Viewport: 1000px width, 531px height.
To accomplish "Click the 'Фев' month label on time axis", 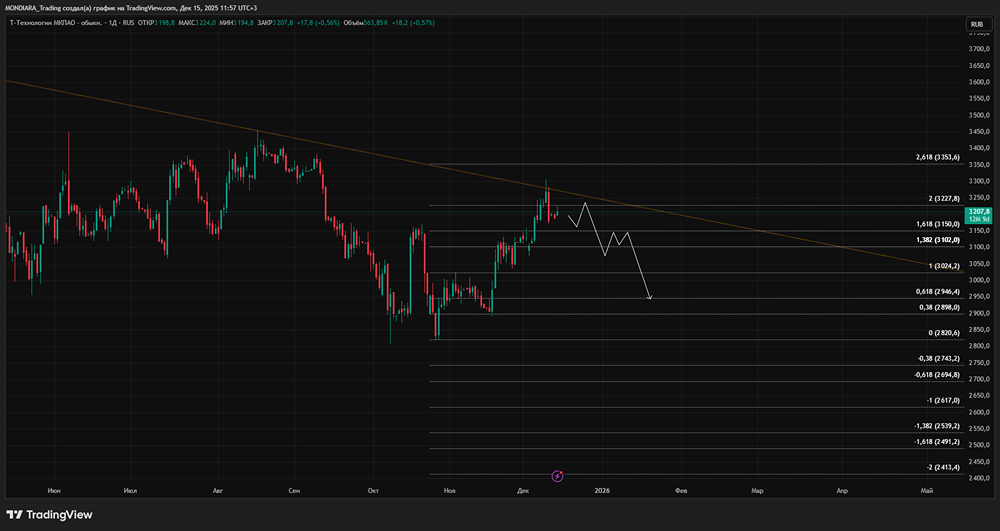I will tap(681, 491).
